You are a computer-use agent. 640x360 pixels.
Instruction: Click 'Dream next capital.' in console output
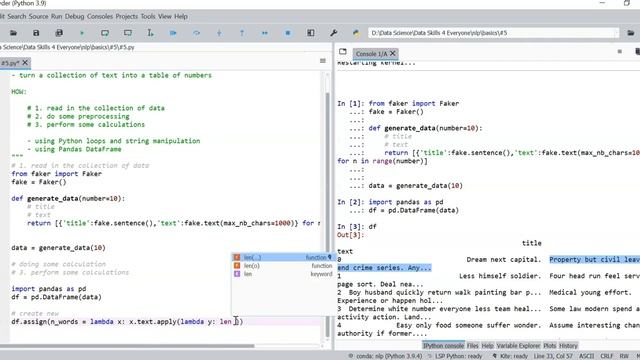coord(504,260)
